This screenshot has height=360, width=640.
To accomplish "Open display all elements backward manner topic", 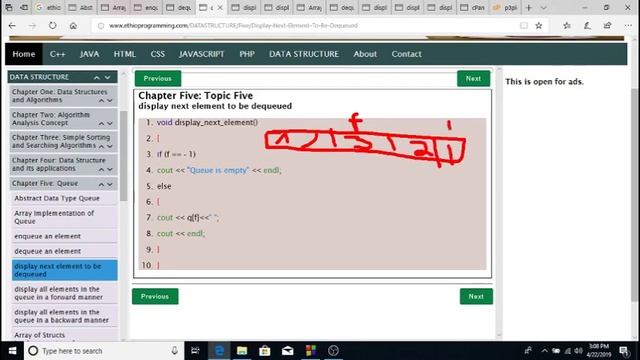I will (64, 316).
